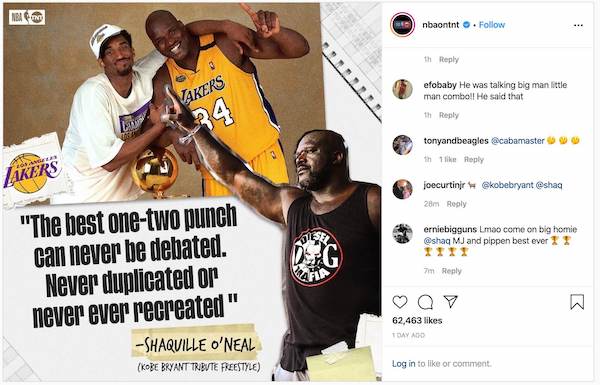Viewport: 600px width, 385px height.
Task: Open efobaby's profile picture
Action: (403, 89)
